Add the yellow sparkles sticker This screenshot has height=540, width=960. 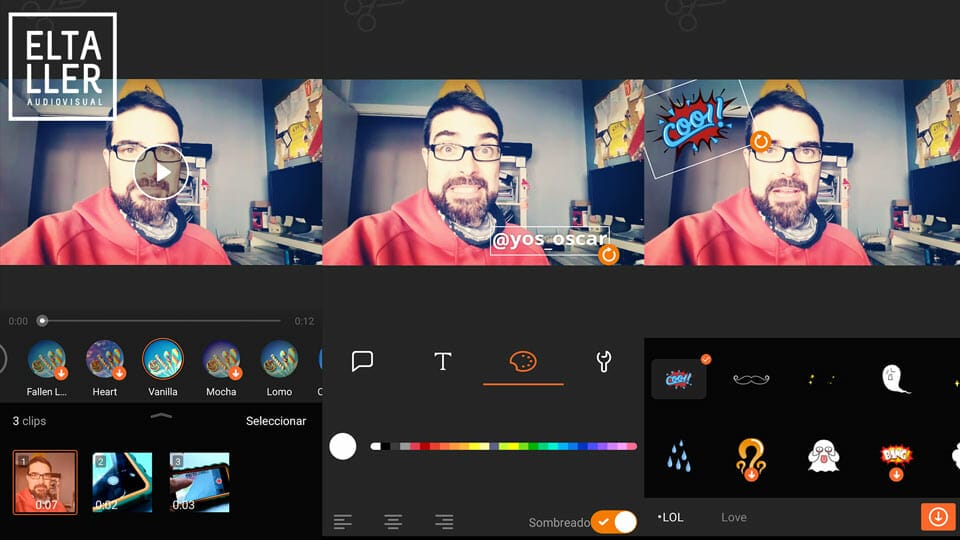pos(822,380)
